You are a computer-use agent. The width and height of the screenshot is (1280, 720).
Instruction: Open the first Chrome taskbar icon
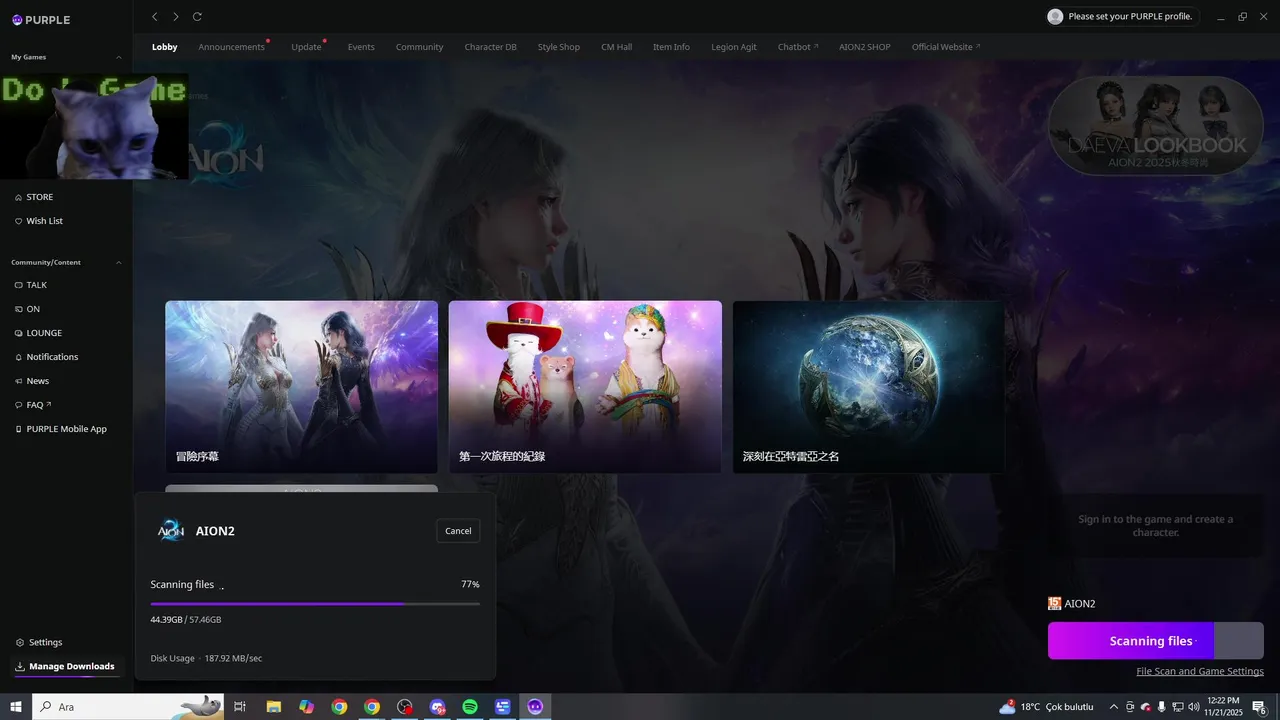(x=339, y=707)
